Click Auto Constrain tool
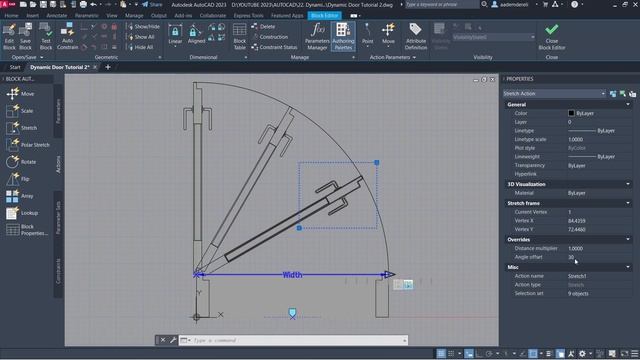The height and width of the screenshot is (360, 640). [67, 37]
